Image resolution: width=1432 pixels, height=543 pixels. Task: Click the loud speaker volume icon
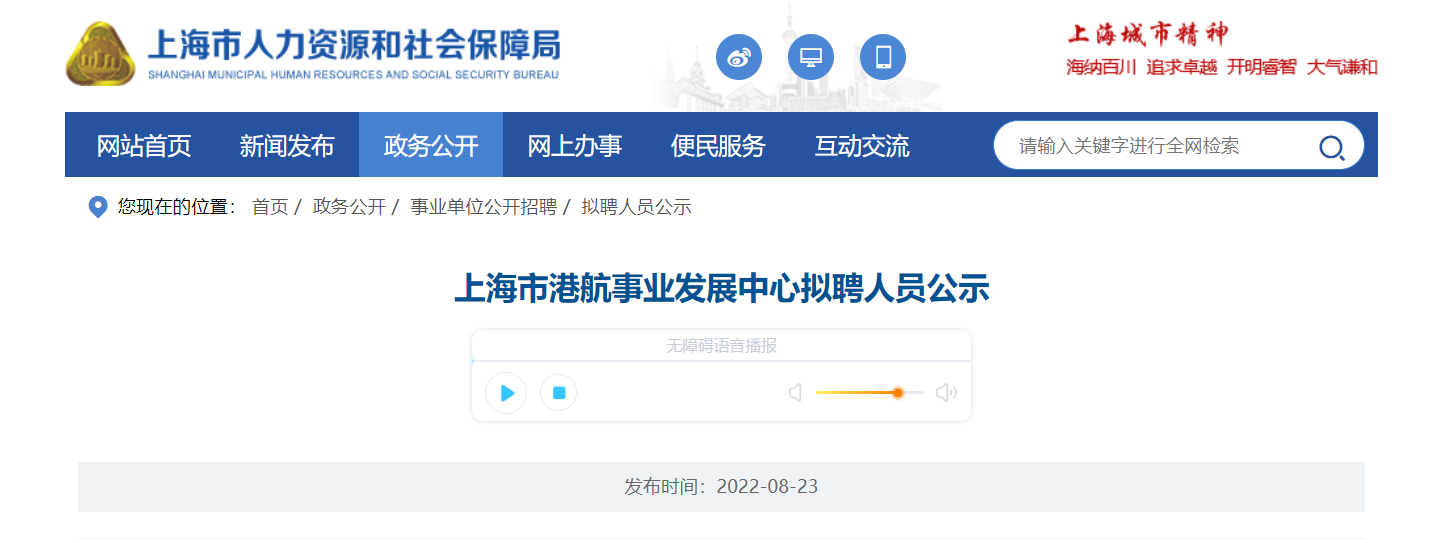click(x=946, y=393)
